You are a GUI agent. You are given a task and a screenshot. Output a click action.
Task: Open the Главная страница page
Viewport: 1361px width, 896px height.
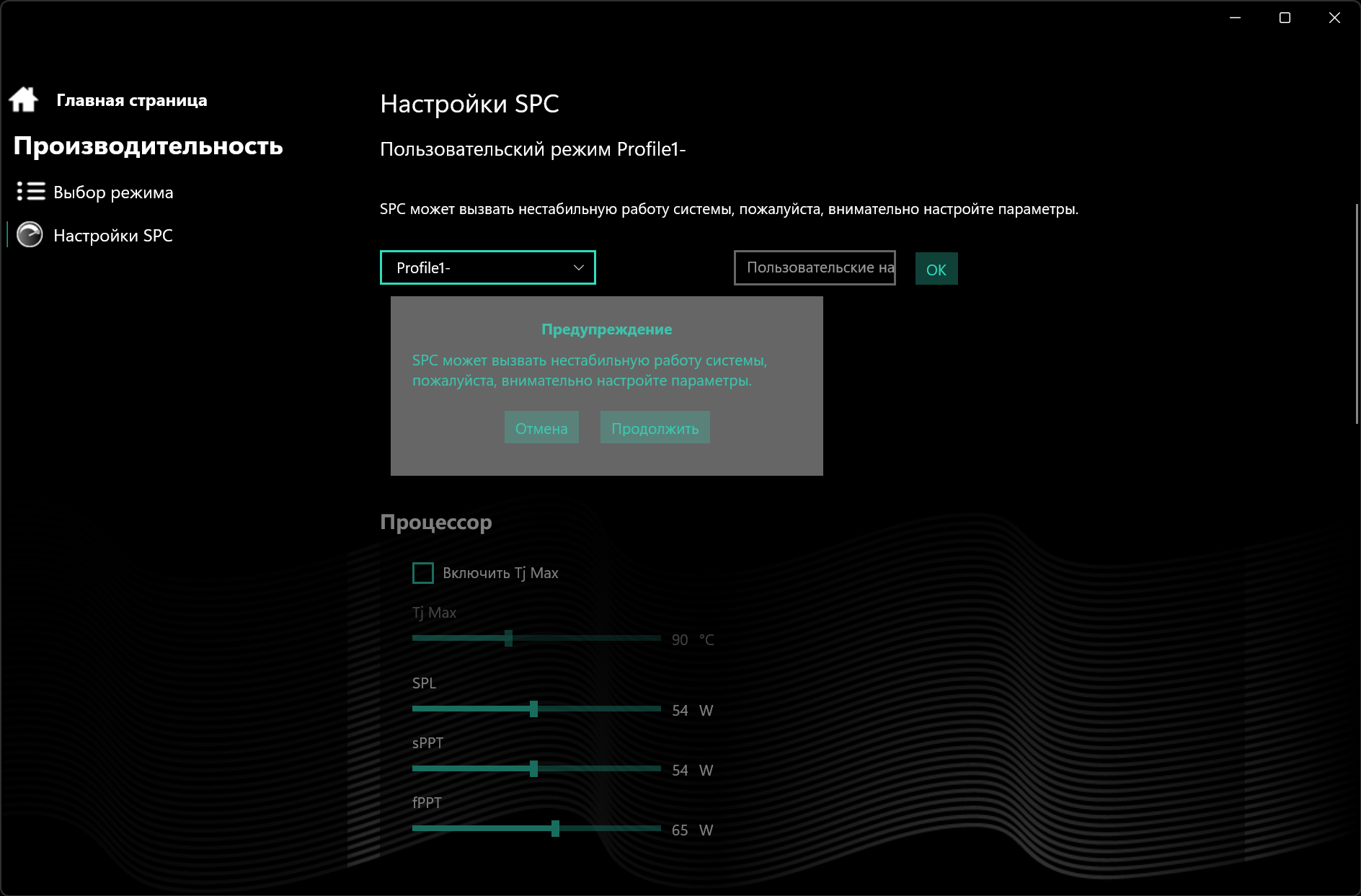tap(132, 100)
